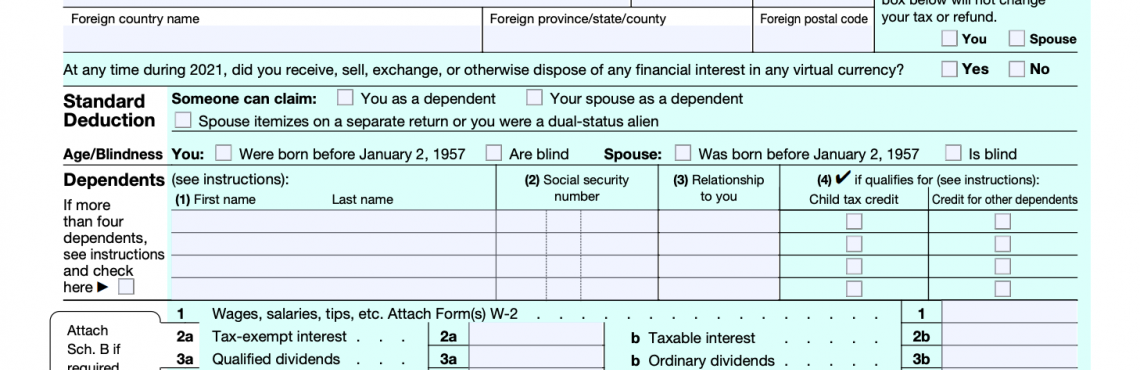The image size is (1140, 370).
Task: Check You 'Were born before January 2, 1957'
Action: [224, 153]
